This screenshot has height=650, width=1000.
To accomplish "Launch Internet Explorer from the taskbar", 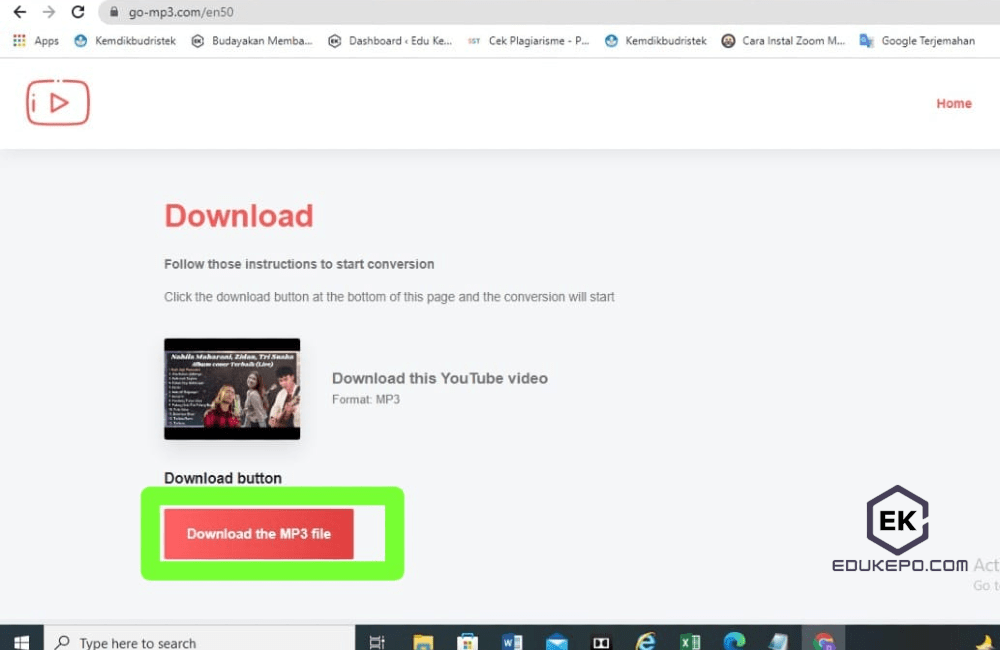I will click(646, 640).
